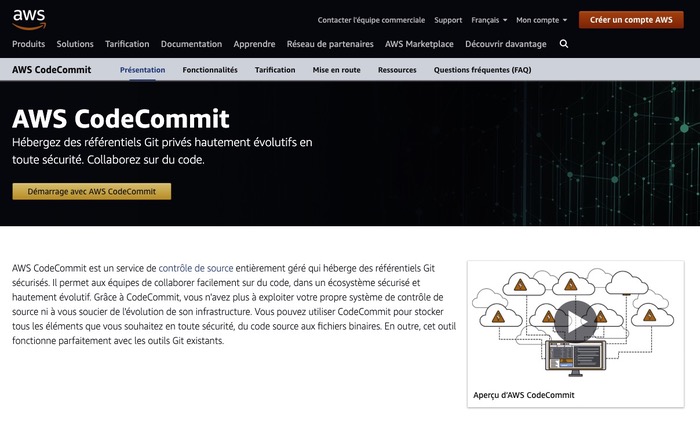700x431 pixels.
Task: Switch to the Fonctionnalités tab
Action: tap(210, 70)
